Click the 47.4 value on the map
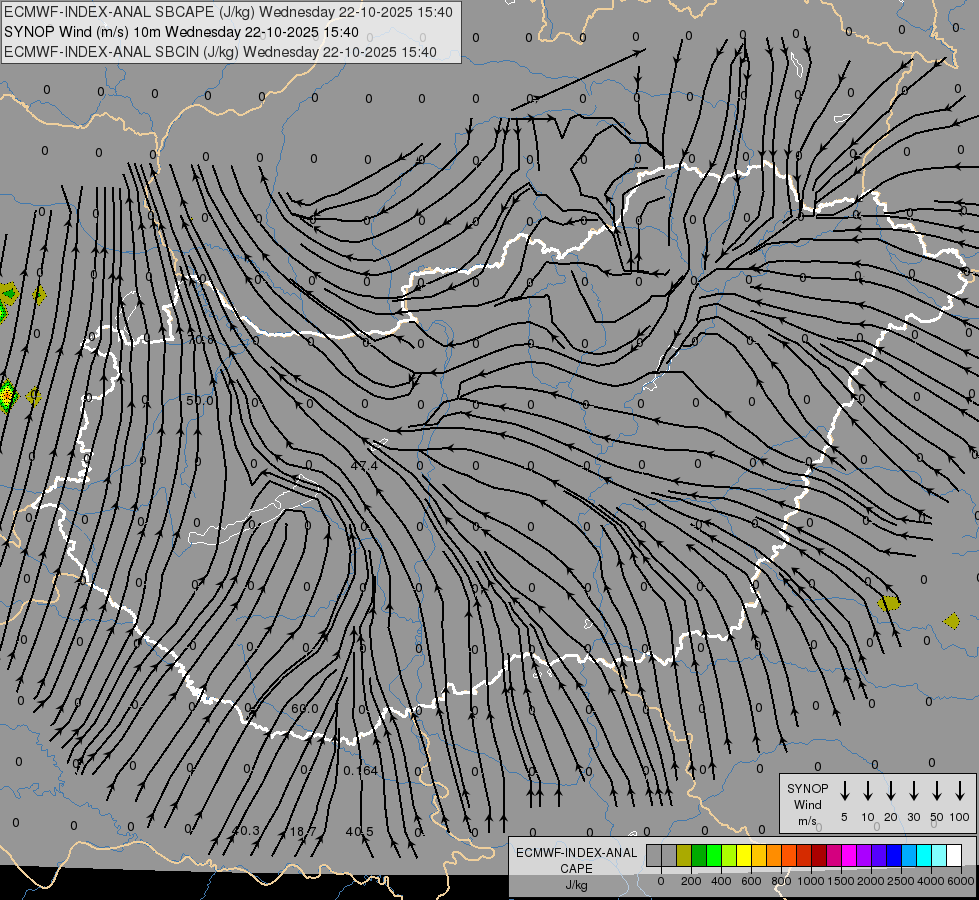979x900 pixels. point(364,466)
